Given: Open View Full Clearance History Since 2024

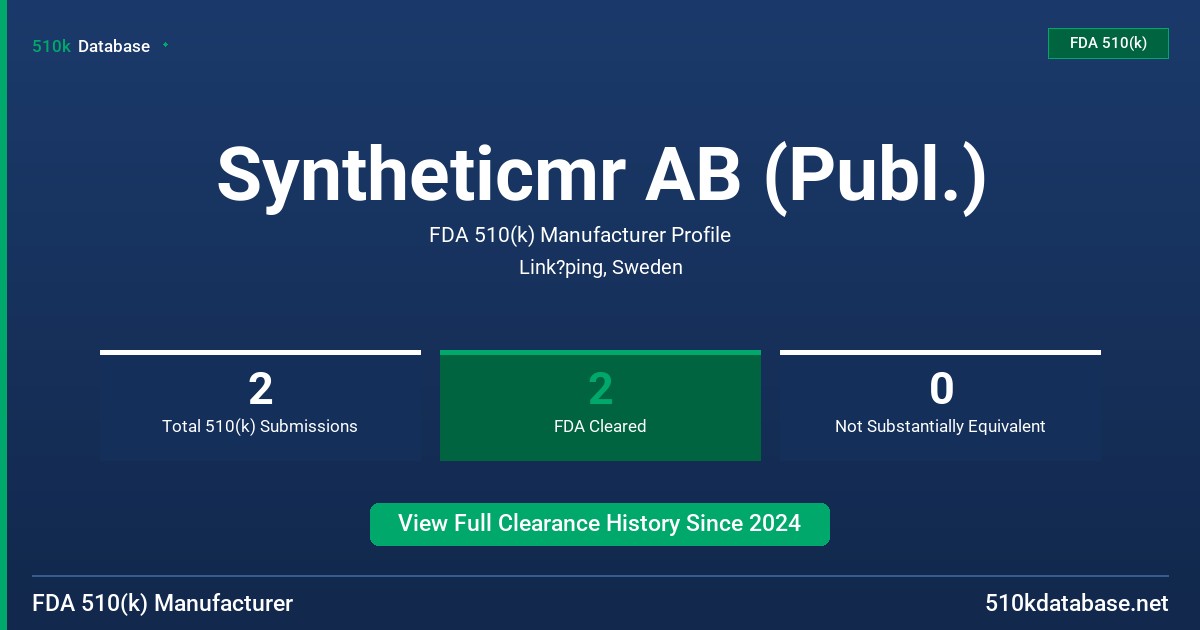Looking at the screenshot, I should 600,524.
